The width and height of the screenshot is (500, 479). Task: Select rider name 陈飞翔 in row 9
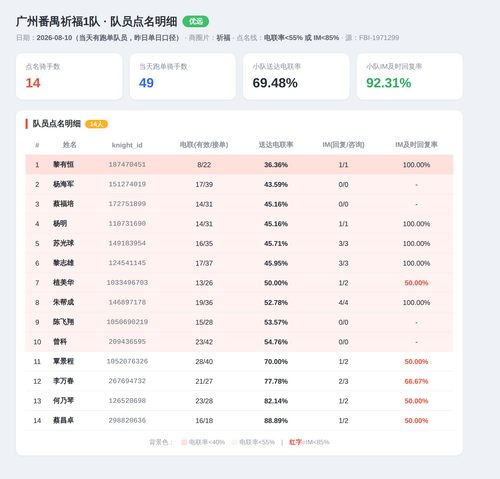[63, 322]
